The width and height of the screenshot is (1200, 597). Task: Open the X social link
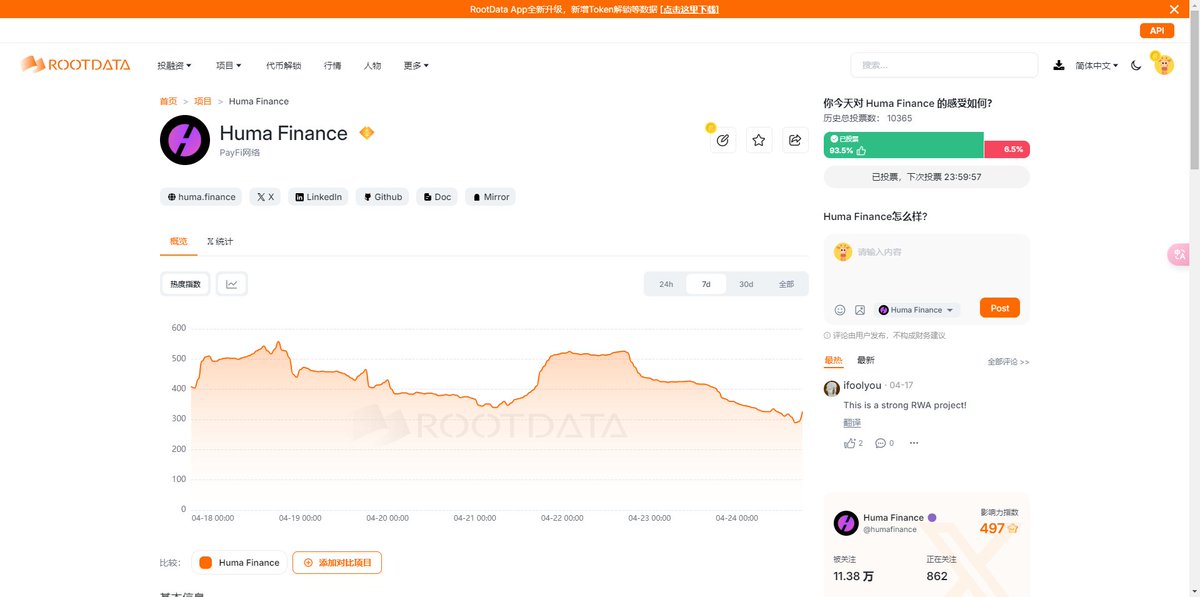tap(265, 197)
